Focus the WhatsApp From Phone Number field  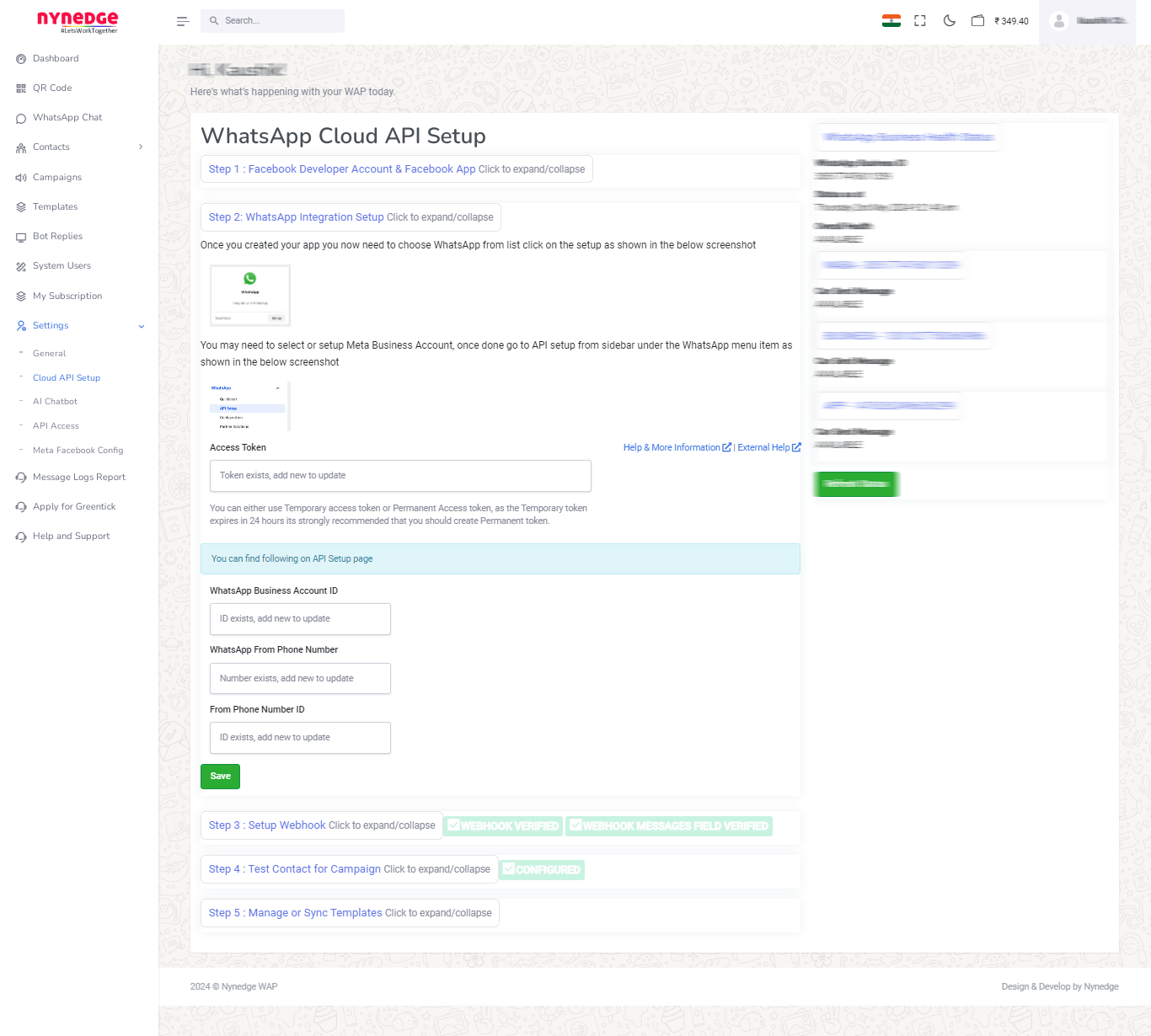[300, 679]
